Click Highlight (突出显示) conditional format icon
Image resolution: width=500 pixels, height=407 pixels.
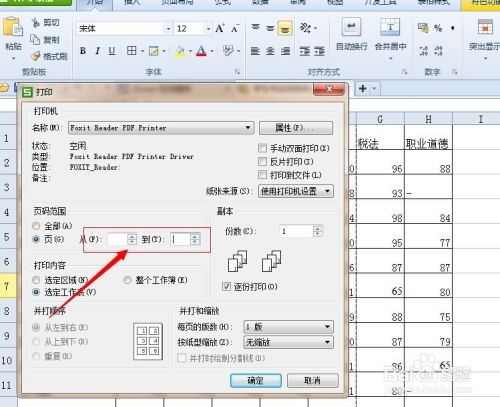tap(485, 27)
